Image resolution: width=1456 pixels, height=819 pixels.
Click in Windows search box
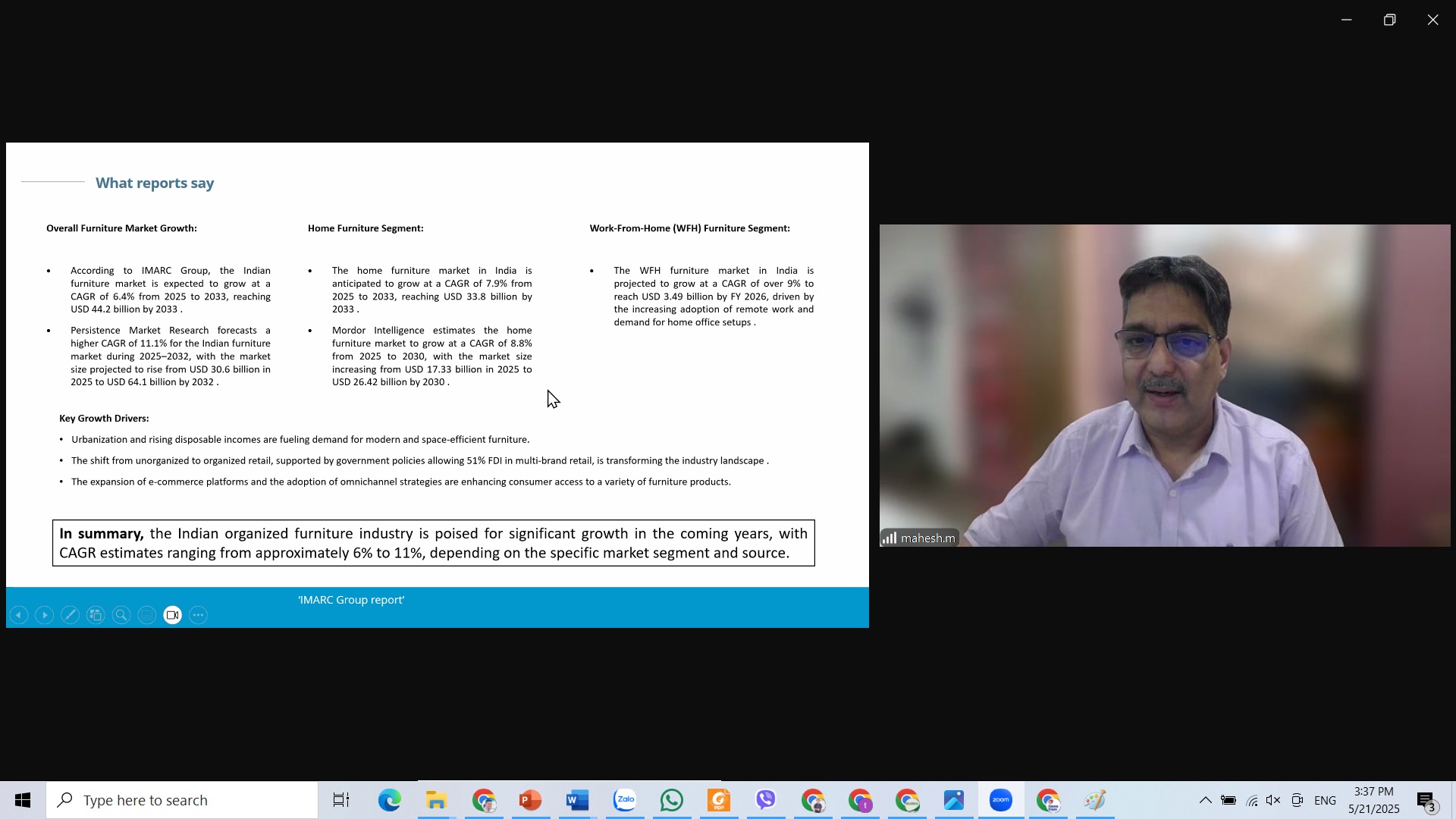(182, 800)
